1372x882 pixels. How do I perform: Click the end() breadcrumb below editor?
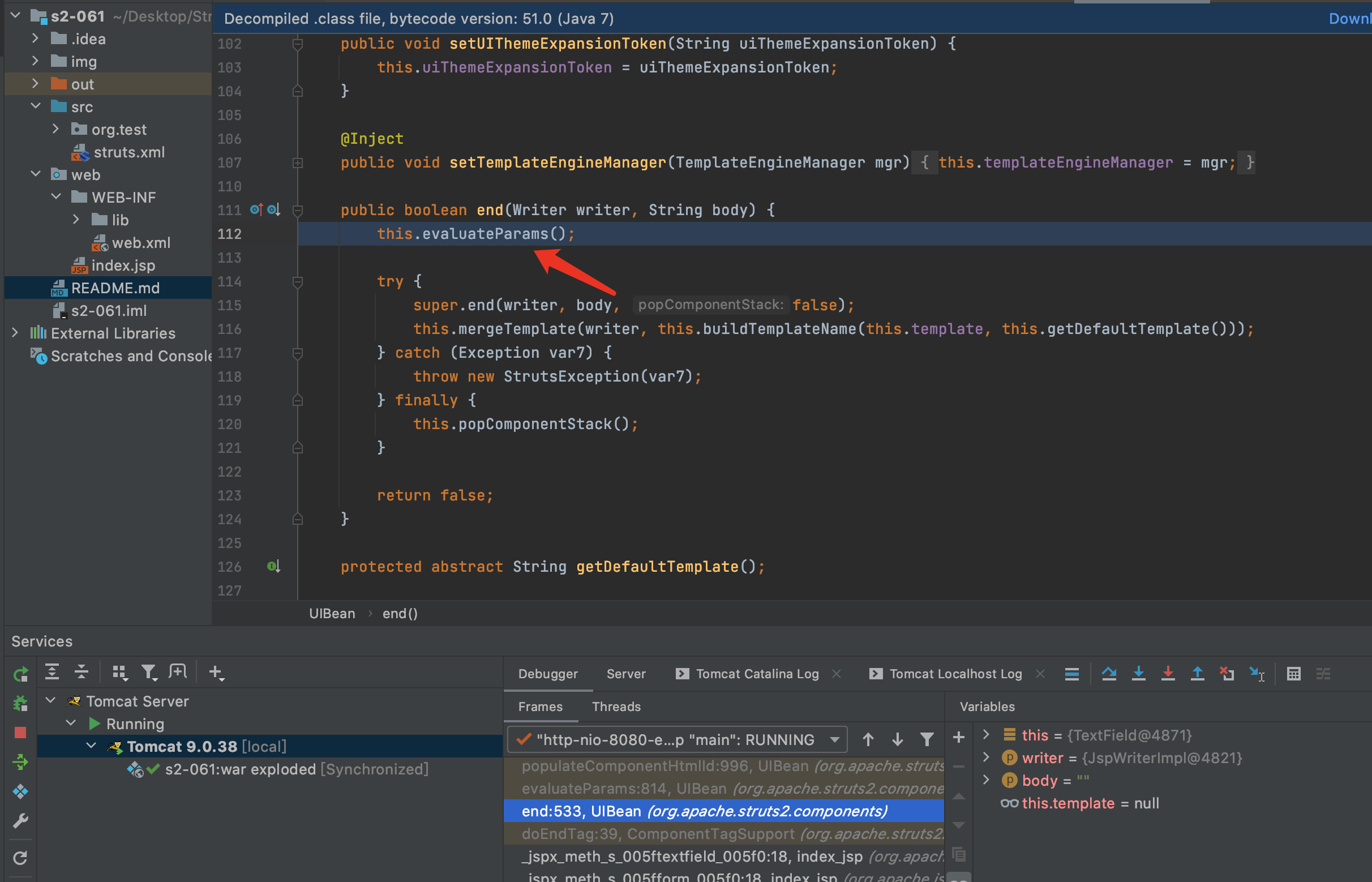(400, 614)
